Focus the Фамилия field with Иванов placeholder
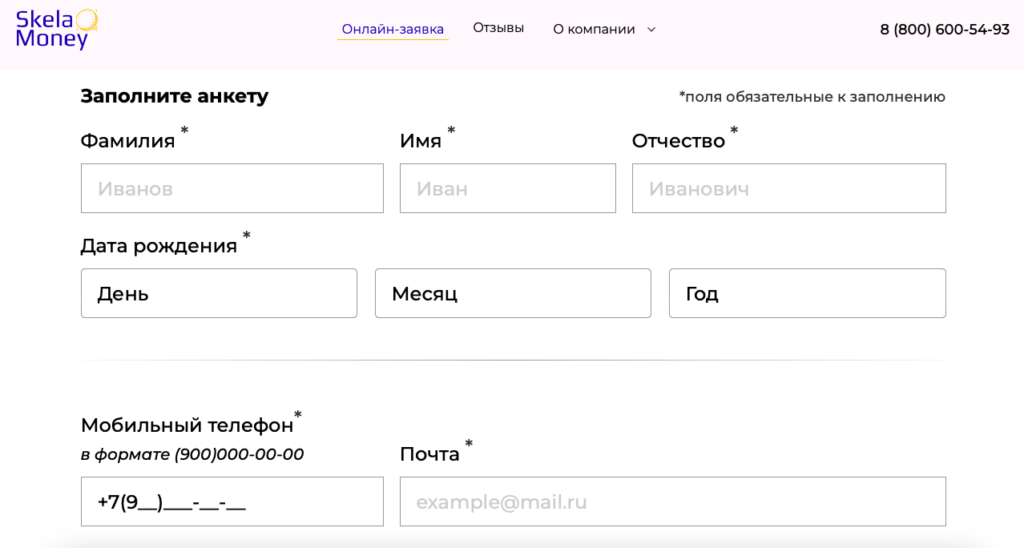Screen dimensions: 1024x548 [232, 188]
